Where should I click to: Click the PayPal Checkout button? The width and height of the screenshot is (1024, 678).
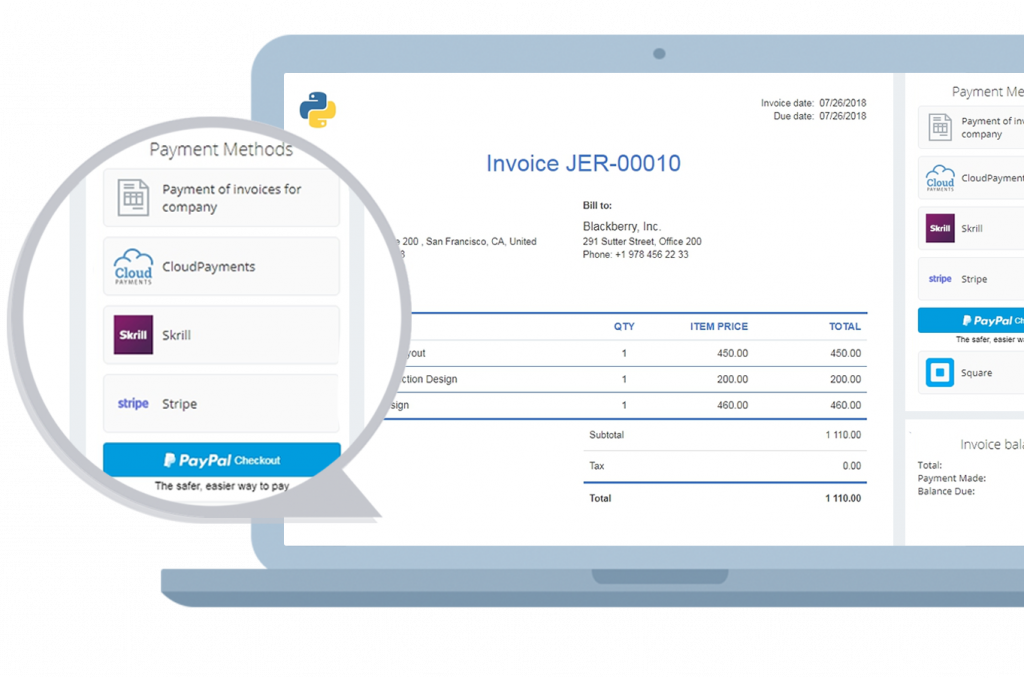tap(221, 459)
